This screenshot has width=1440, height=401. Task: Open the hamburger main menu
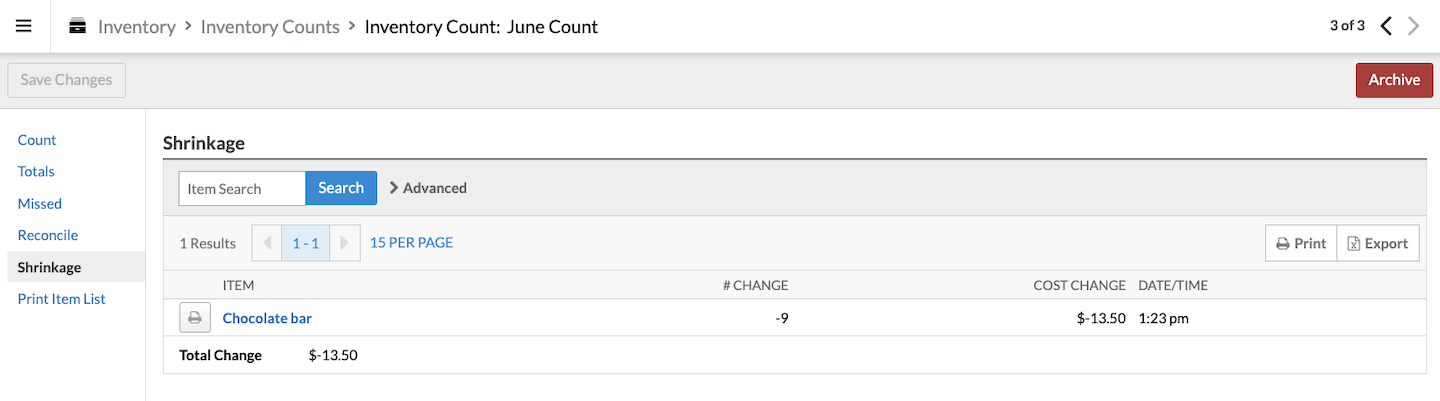[24, 26]
